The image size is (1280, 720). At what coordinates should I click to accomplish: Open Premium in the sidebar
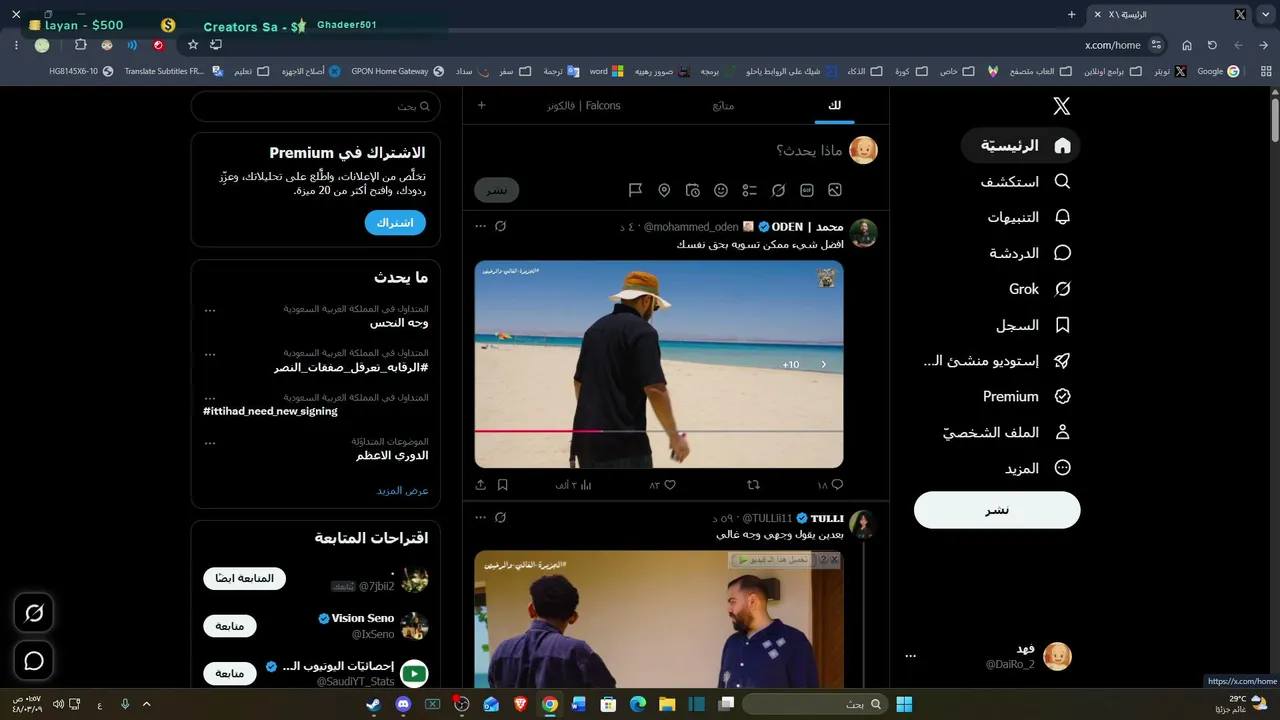coord(1027,396)
